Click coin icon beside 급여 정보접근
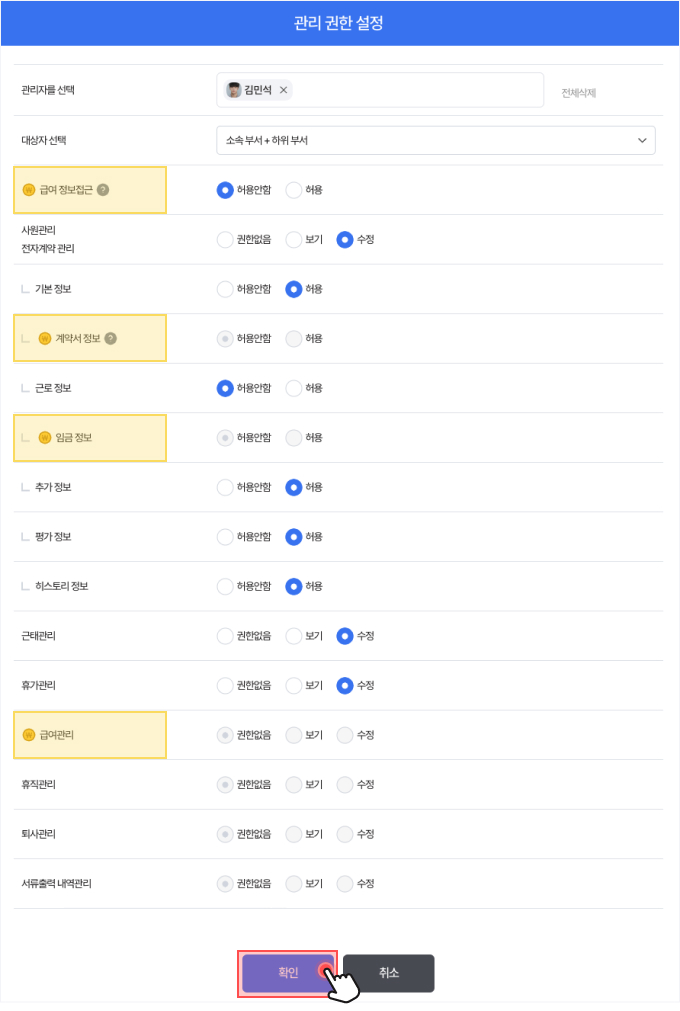680x1011 pixels. coord(28,190)
